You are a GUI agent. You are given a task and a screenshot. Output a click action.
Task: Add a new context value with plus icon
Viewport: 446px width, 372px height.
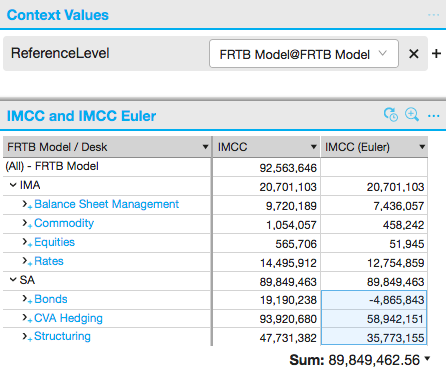click(x=436, y=53)
